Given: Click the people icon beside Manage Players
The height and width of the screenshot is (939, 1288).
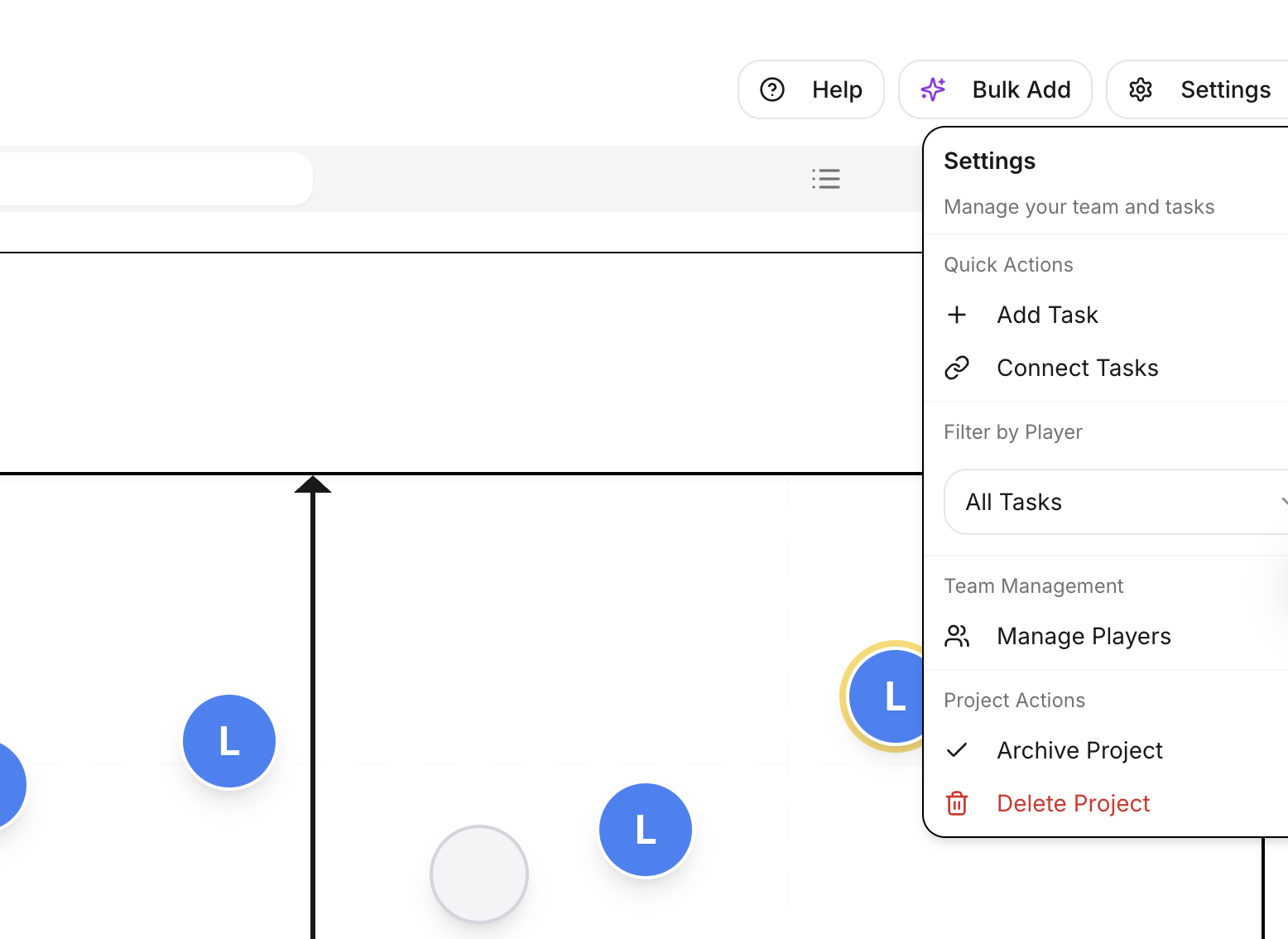Looking at the screenshot, I should pos(957,636).
